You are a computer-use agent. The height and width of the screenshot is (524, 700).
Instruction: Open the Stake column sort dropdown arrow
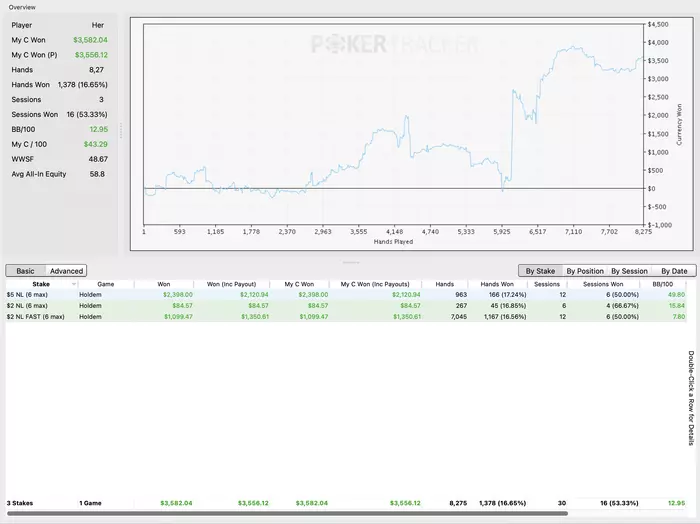[x=74, y=284]
